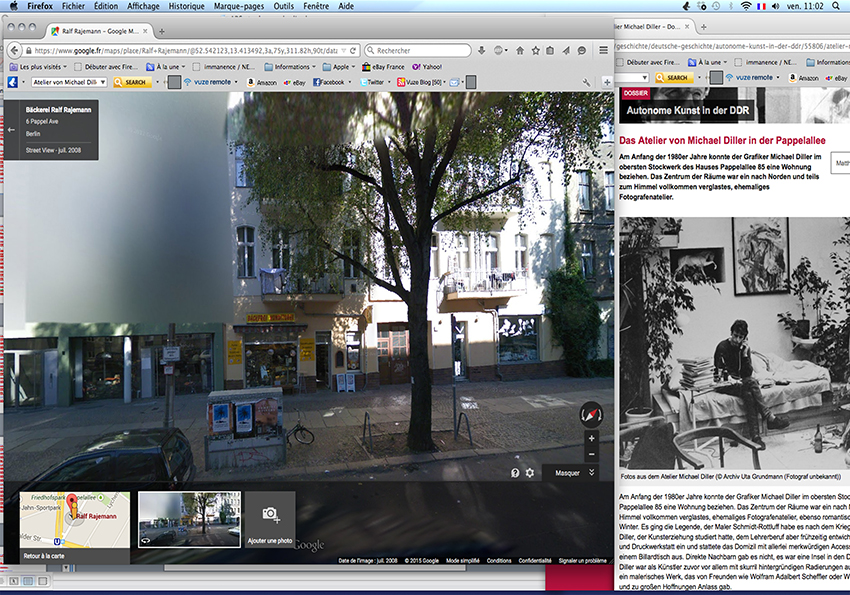Open the Fichier menu
The width and height of the screenshot is (850, 595).
click(x=73, y=6)
